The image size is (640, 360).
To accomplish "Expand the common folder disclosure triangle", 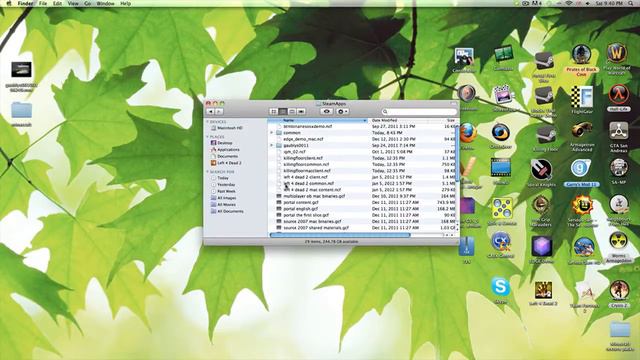I will 272,133.
